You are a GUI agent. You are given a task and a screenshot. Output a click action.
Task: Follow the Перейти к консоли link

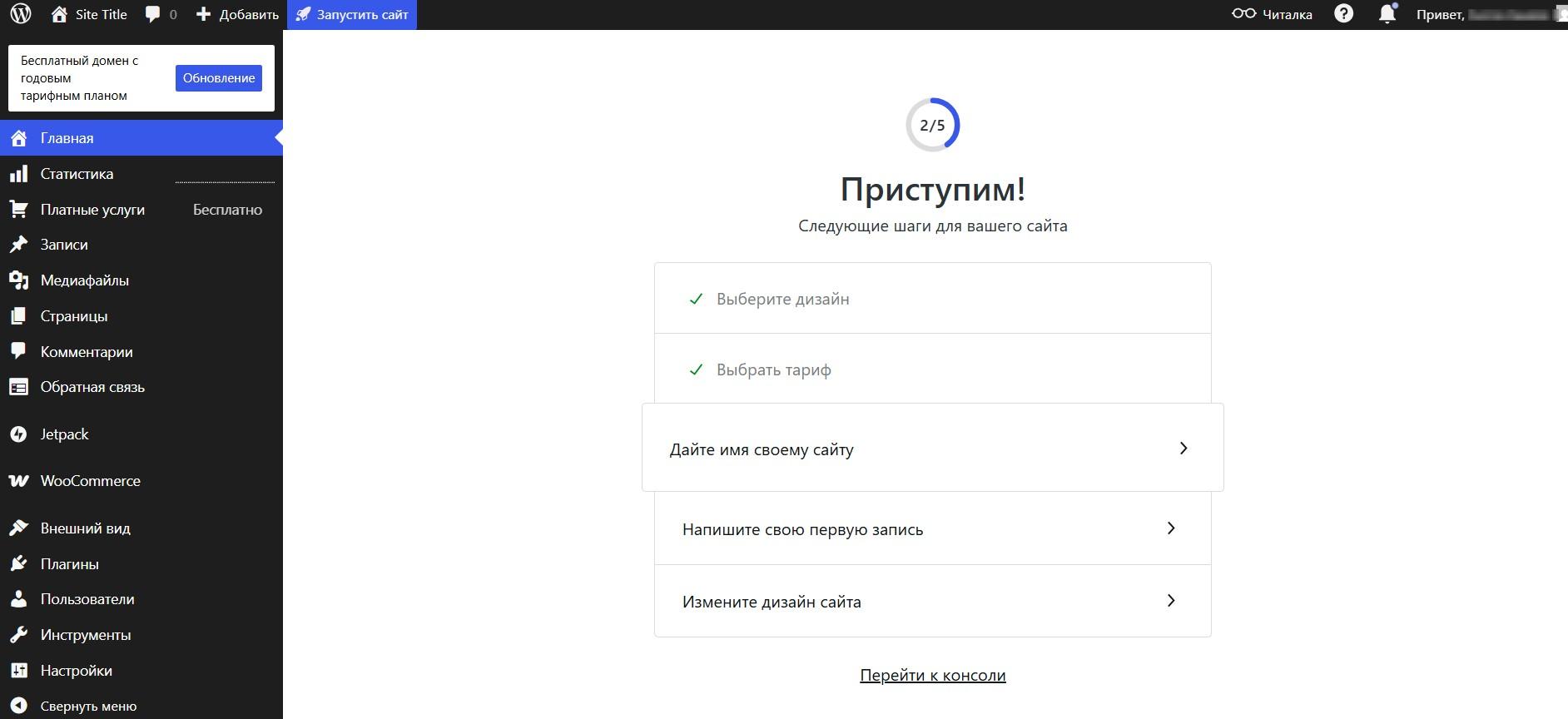[x=932, y=675]
